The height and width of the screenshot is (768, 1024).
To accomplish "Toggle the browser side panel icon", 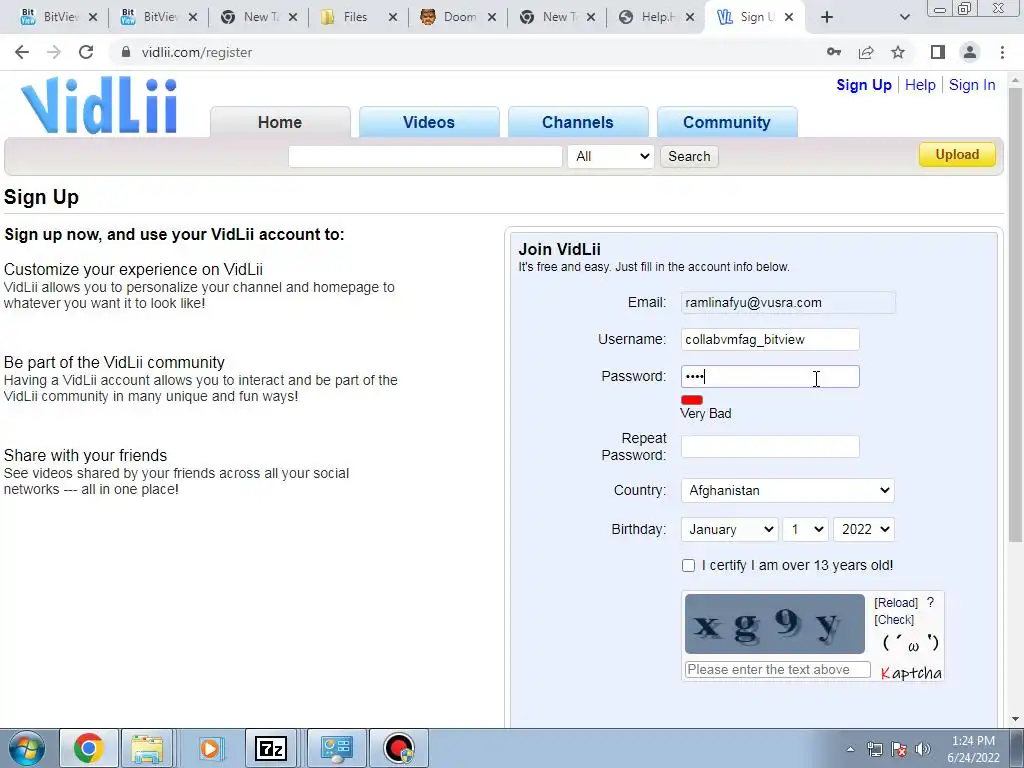I will 938,52.
